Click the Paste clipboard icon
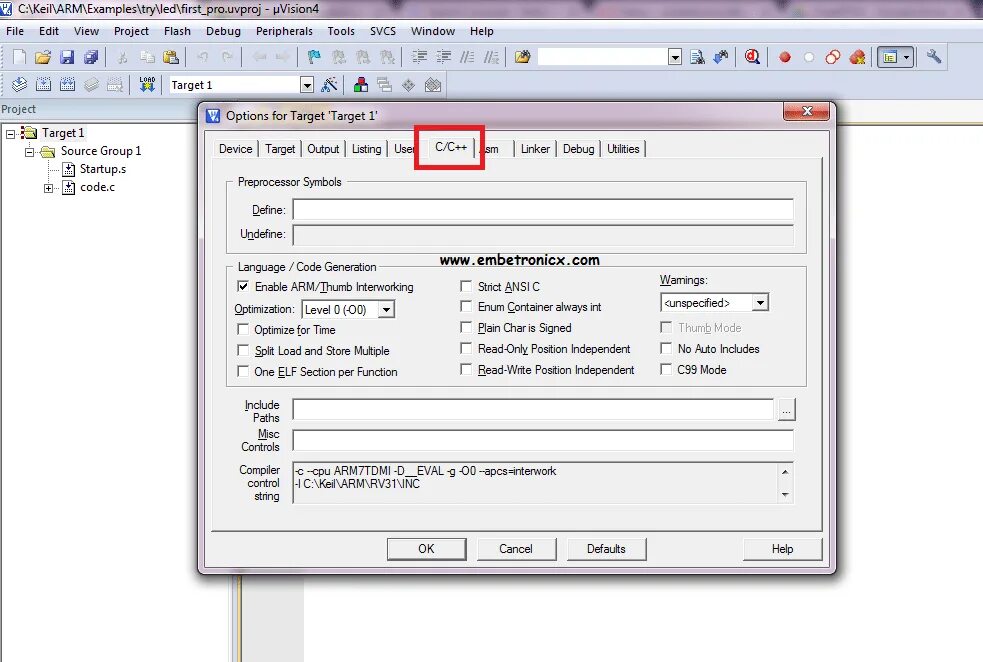 (171, 57)
